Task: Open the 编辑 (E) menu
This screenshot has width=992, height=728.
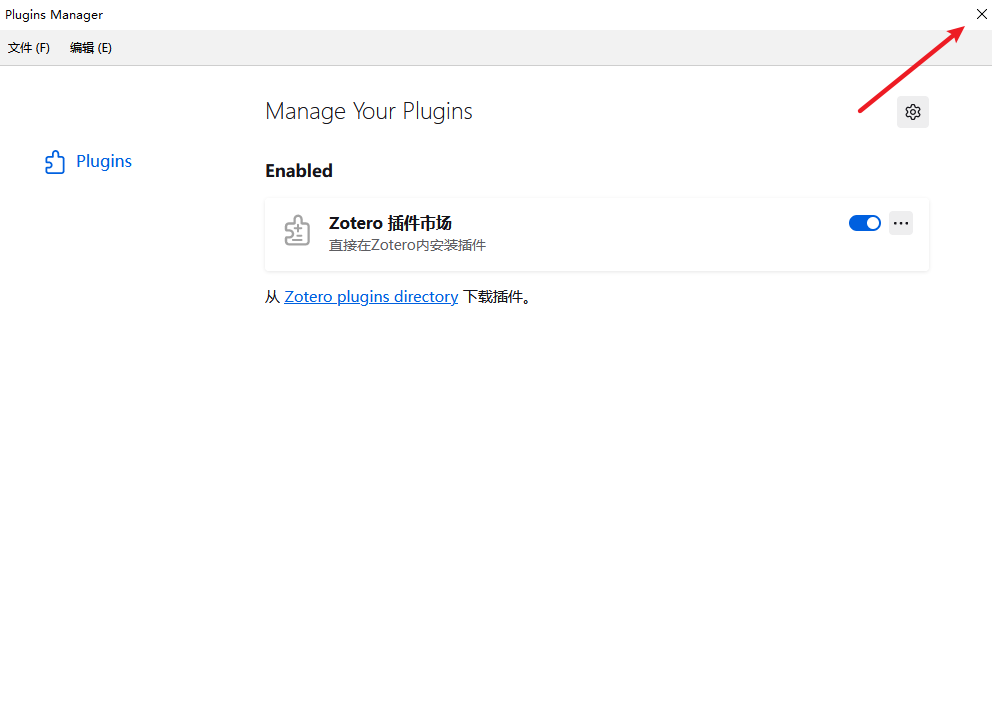Action: (x=91, y=48)
